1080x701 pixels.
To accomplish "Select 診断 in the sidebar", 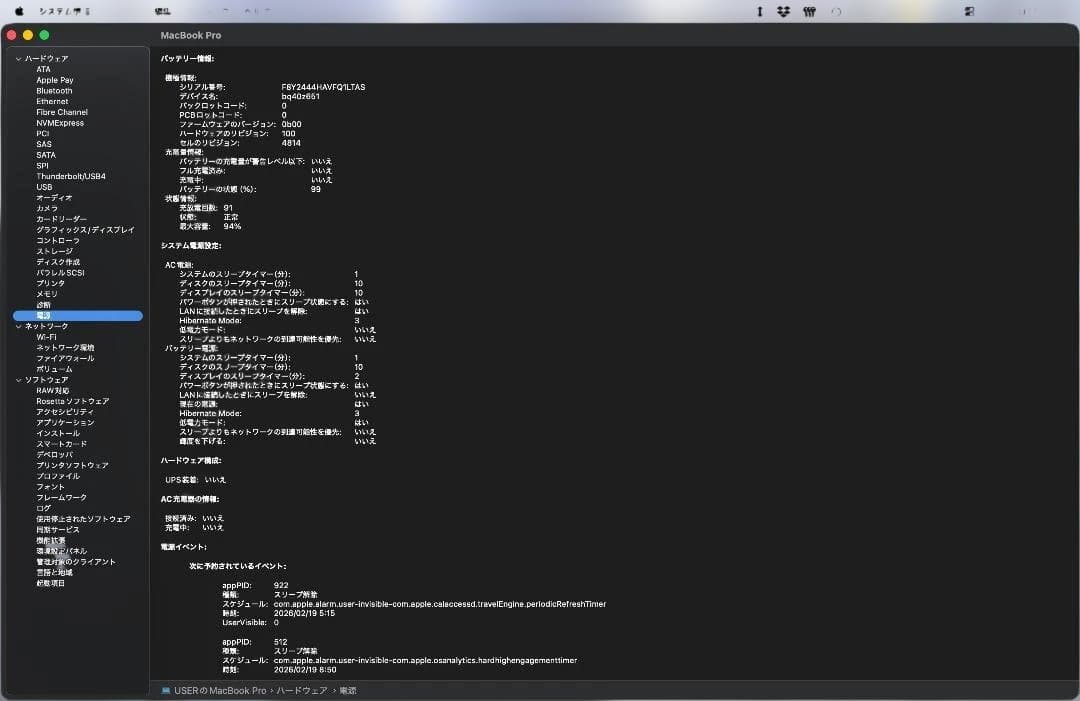I will 43,305.
